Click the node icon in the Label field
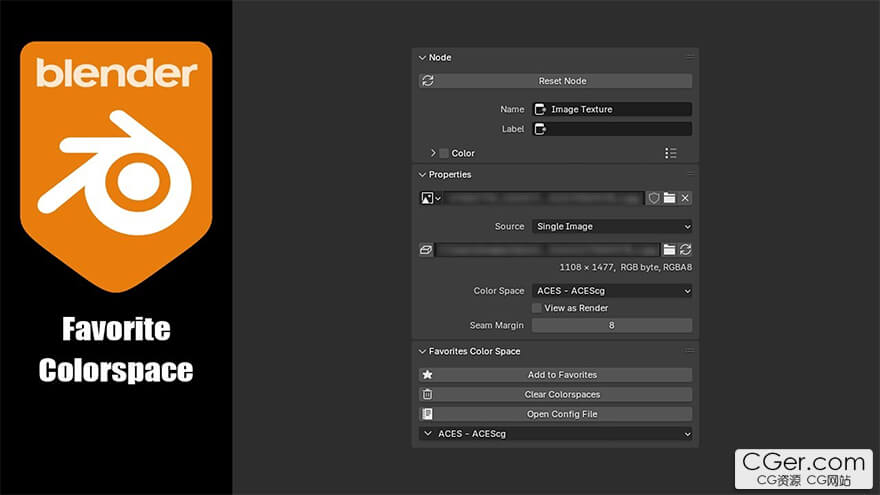The image size is (880, 495). tap(540, 129)
